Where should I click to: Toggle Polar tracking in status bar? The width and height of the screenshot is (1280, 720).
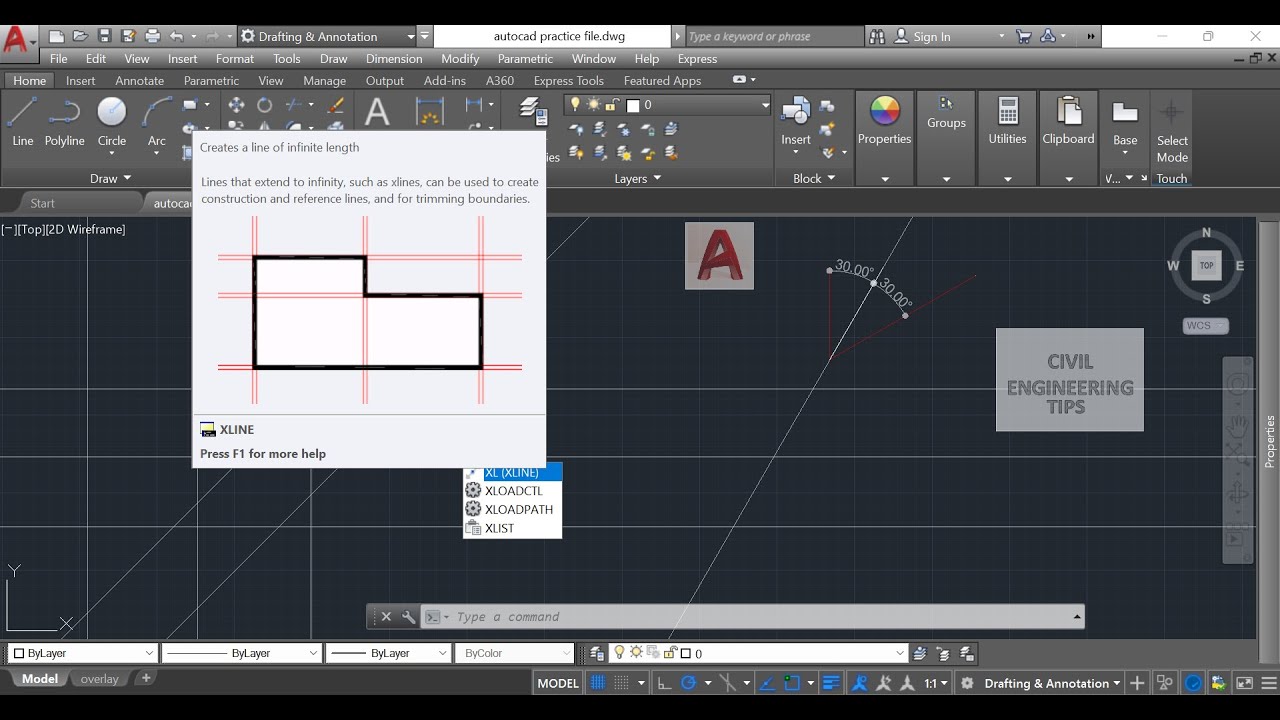click(x=688, y=683)
